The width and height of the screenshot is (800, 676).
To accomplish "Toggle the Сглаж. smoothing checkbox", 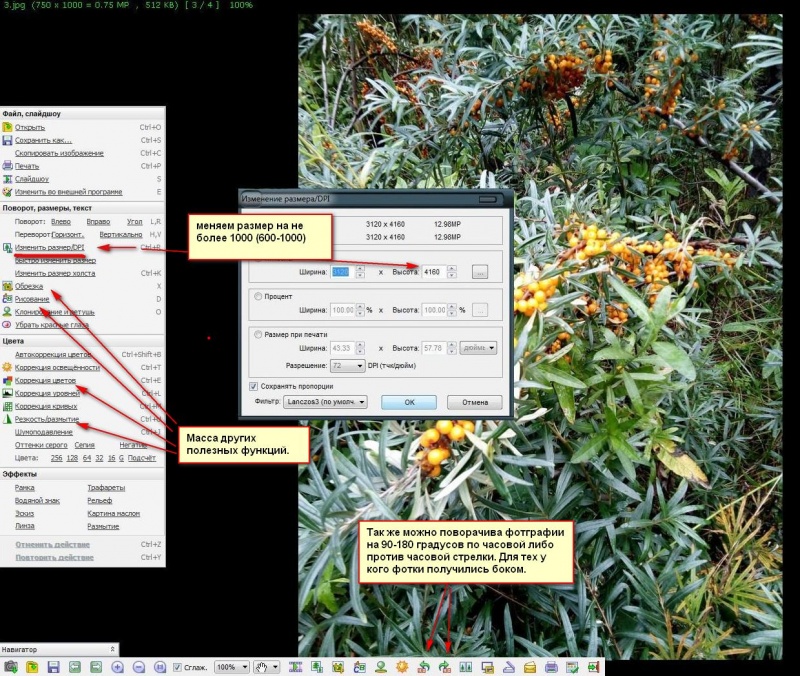I will coord(177,667).
